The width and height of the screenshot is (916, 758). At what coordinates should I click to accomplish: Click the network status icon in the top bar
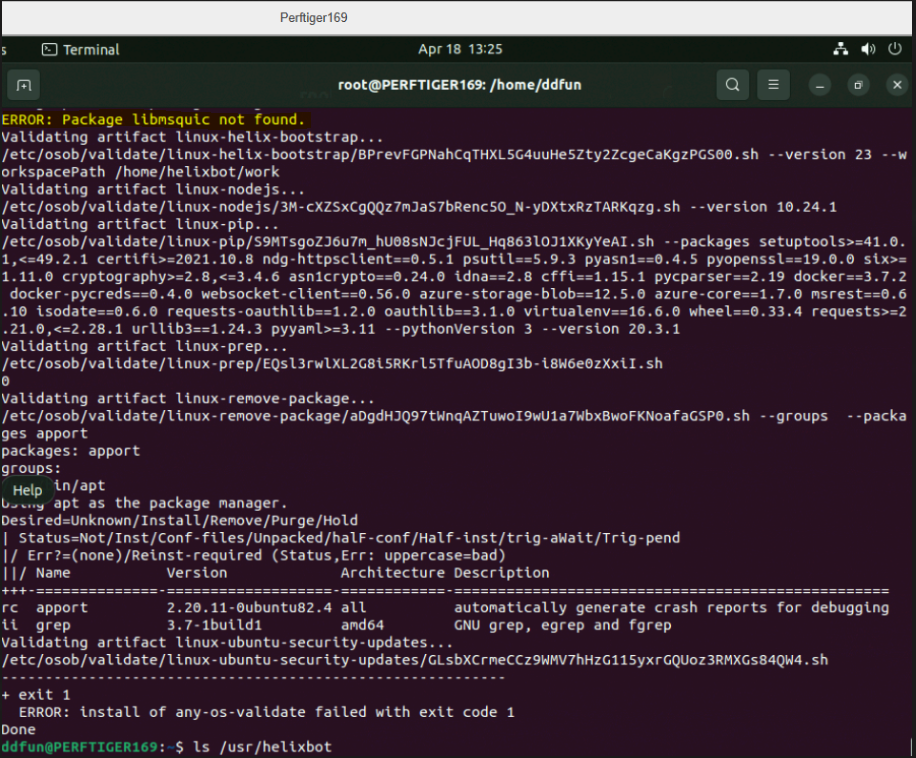tap(841, 48)
